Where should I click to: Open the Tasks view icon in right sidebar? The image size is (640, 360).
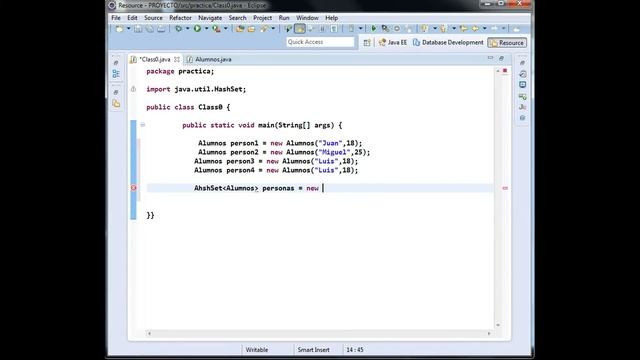tap(522, 74)
